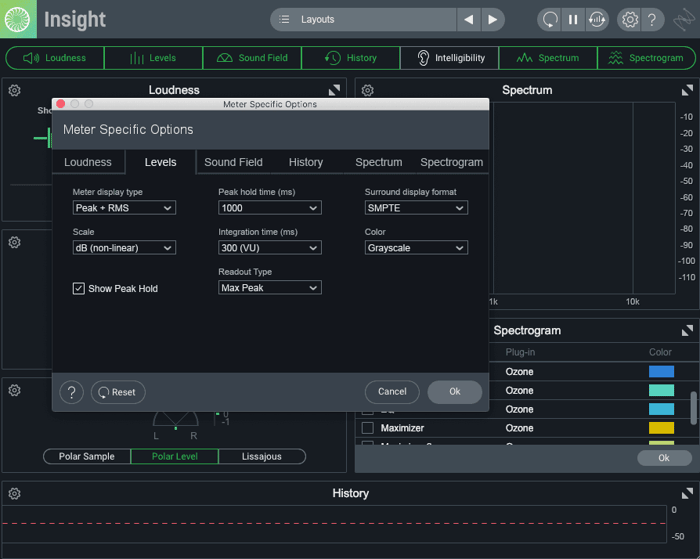Toggle the Intelligibility meter button
This screenshot has height=559, width=700.
tap(450, 58)
